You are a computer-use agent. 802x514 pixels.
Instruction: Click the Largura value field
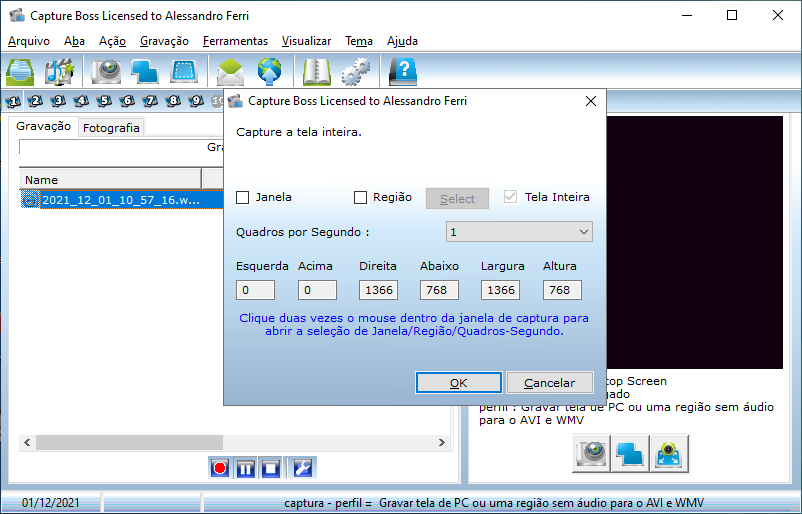coord(501,290)
